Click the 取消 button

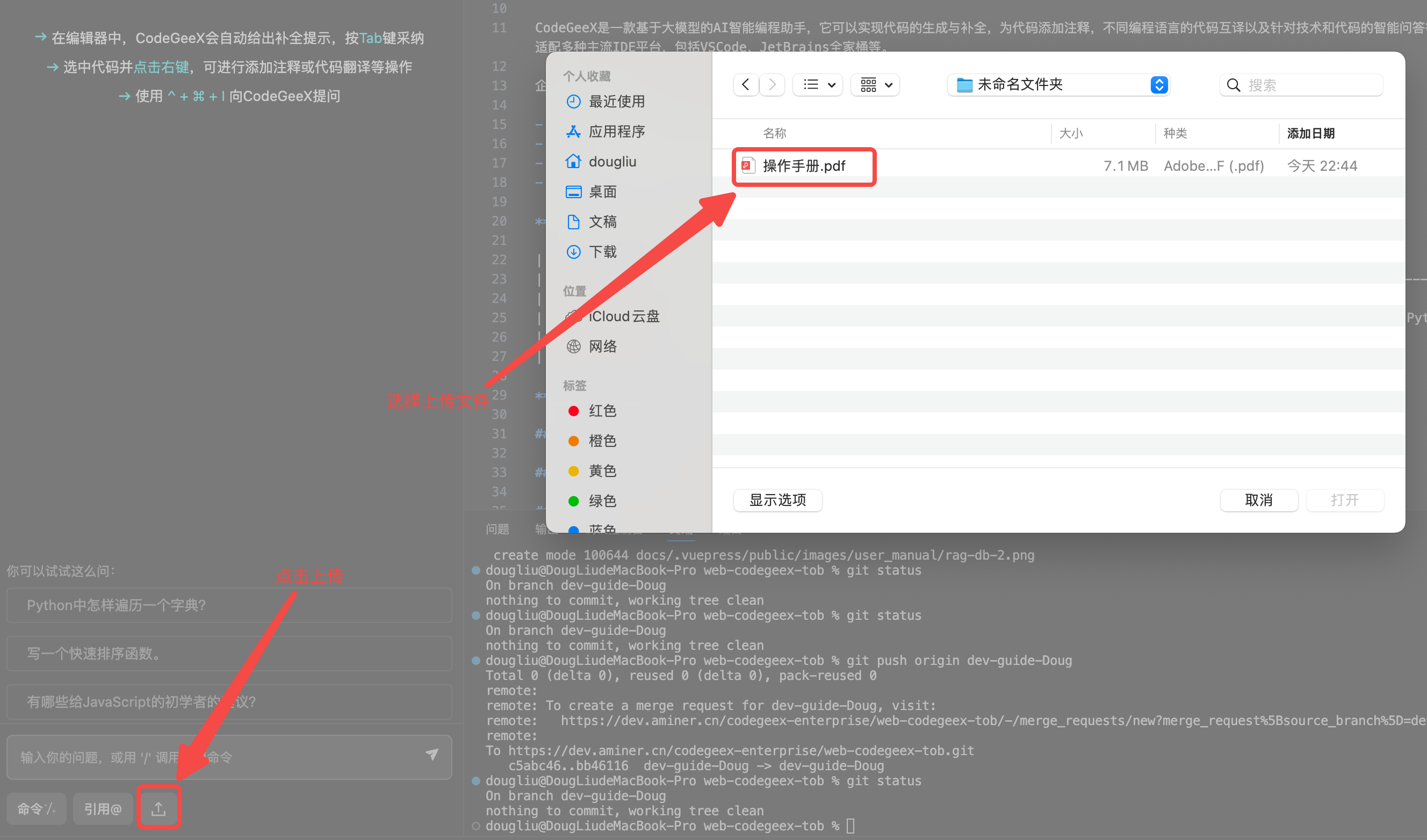[1259, 500]
